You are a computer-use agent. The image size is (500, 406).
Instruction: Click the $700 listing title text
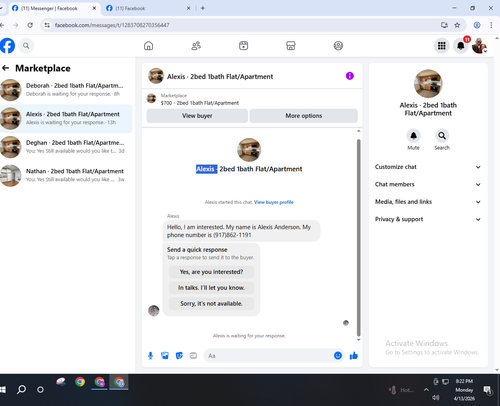200,103
